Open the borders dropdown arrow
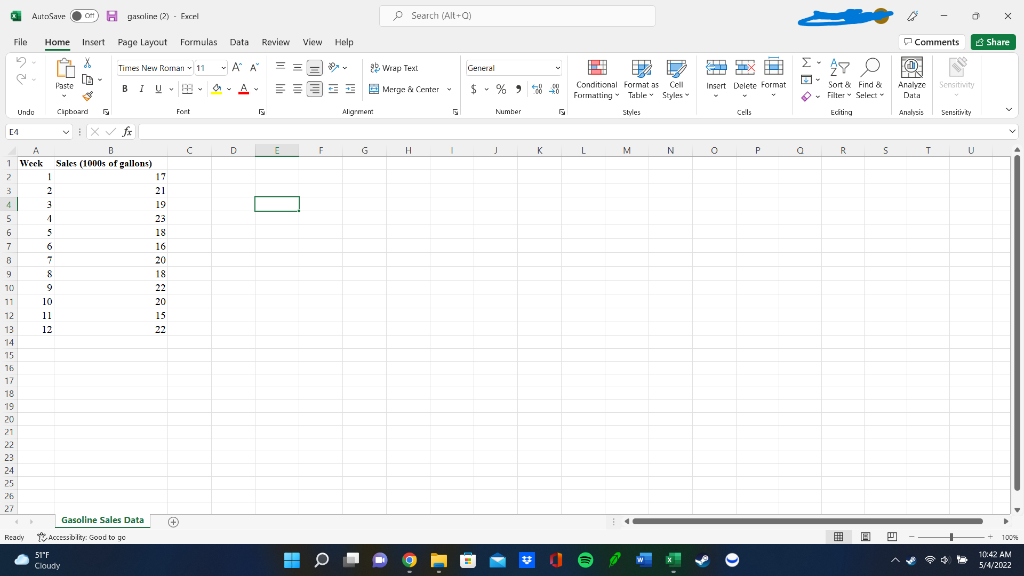The image size is (1024, 576). 200,89
